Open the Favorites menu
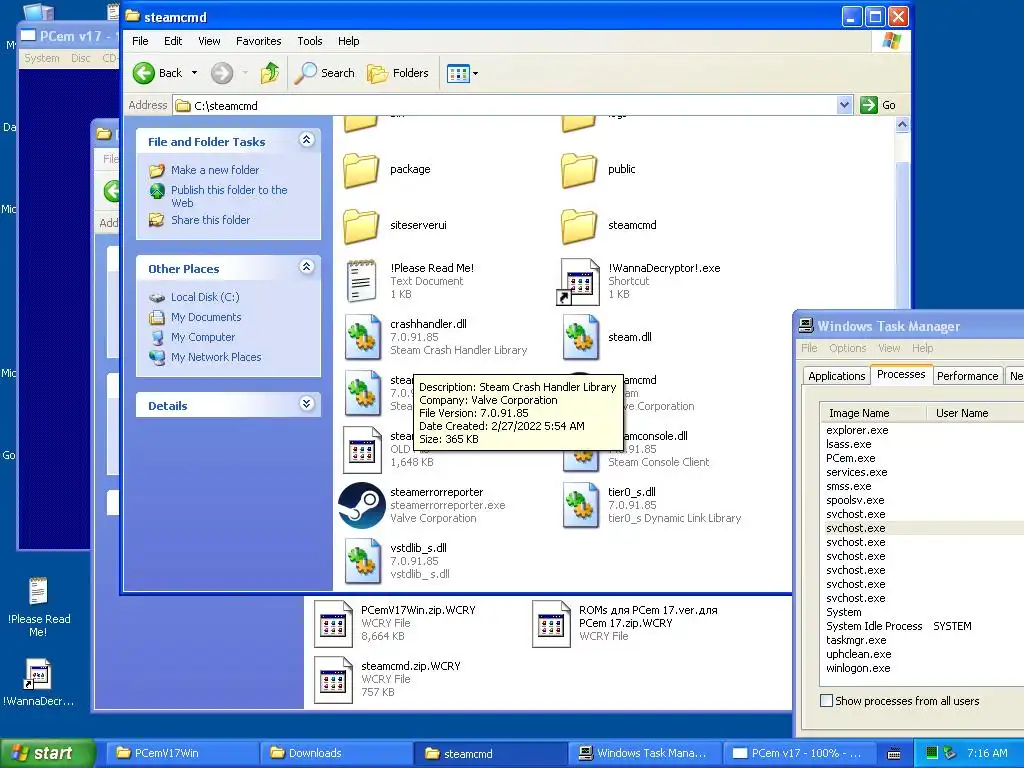This screenshot has height=768, width=1024. pyautogui.click(x=259, y=41)
